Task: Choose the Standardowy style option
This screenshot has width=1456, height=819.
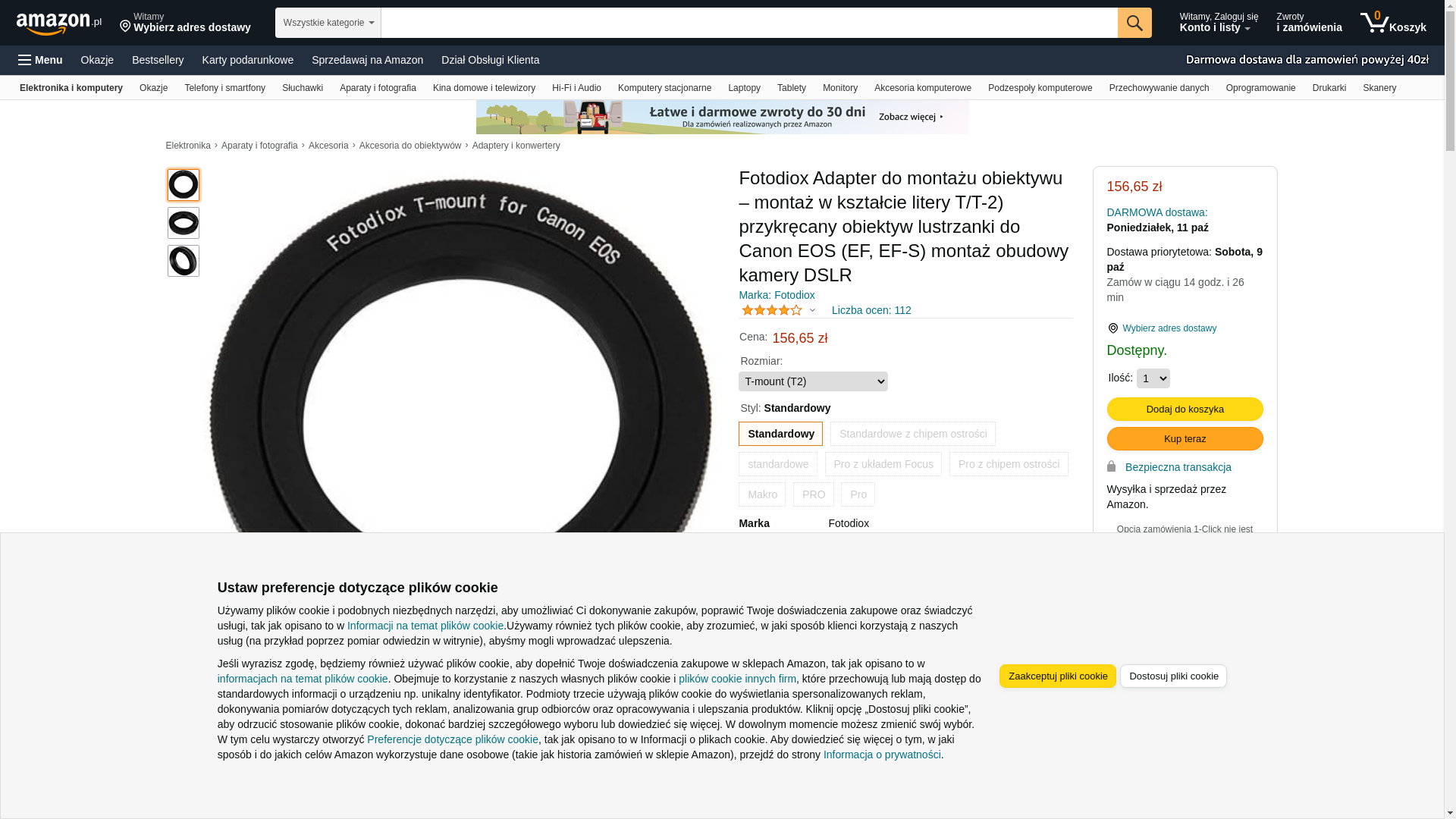Action: (780, 434)
